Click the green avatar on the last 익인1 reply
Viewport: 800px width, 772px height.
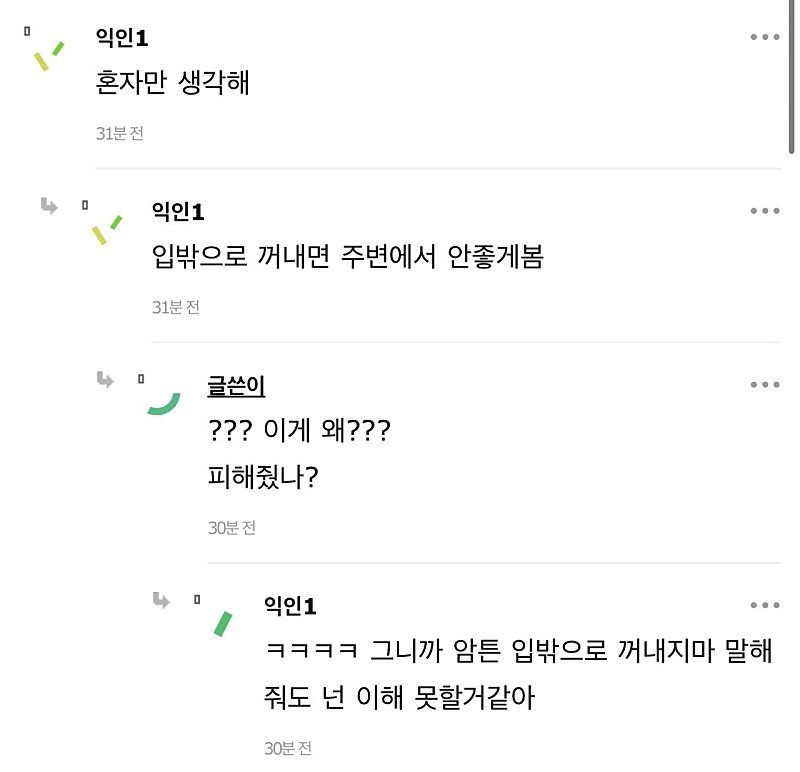point(223,624)
